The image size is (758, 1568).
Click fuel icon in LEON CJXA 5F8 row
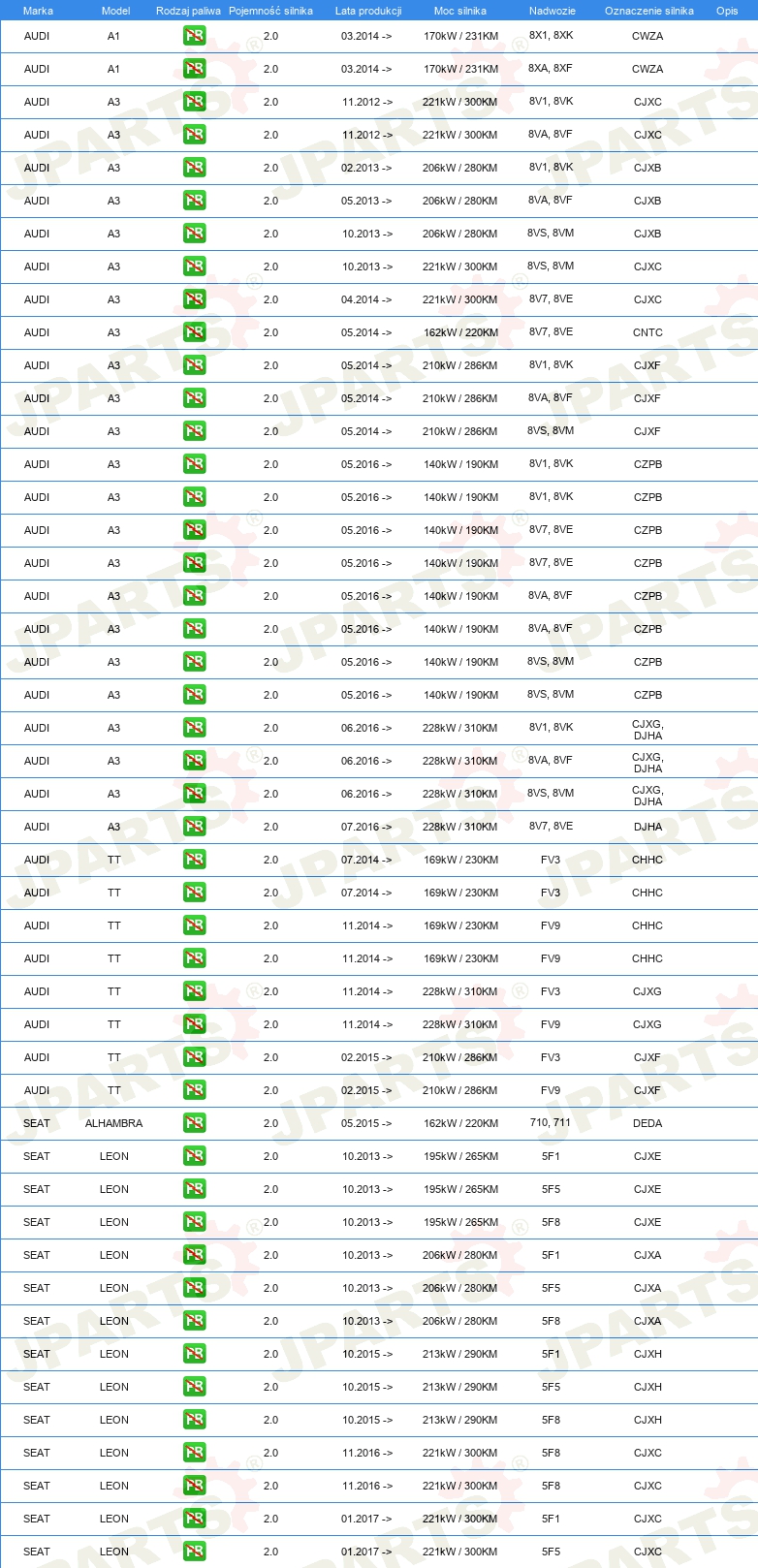coord(195,1321)
